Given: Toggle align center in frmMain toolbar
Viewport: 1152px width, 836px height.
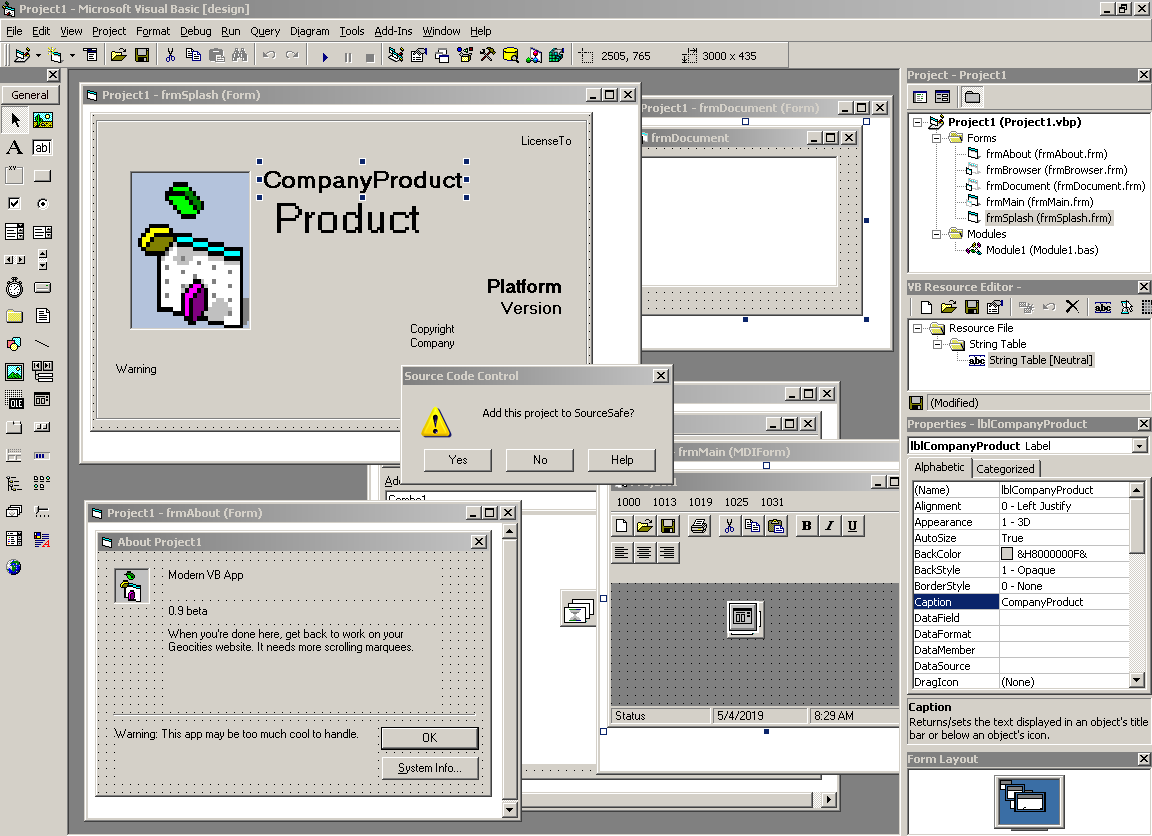Looking at the screenshot, I should click(x=644, y=552).
